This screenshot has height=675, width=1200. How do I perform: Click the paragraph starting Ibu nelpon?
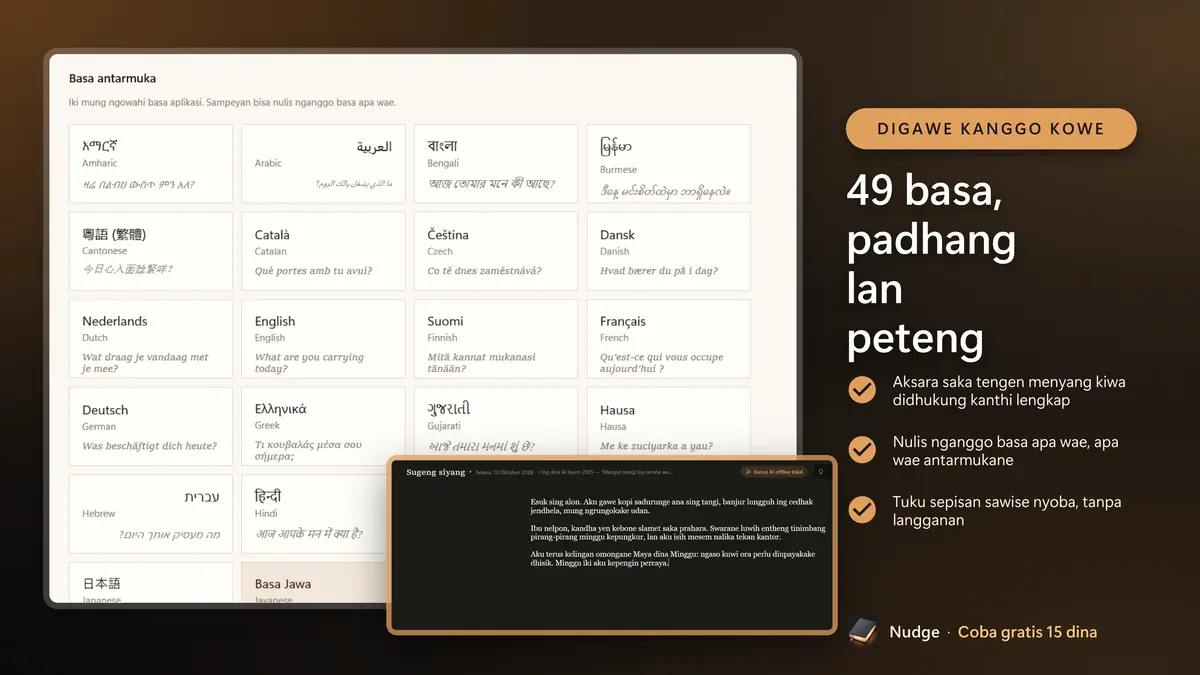[679, 532]
